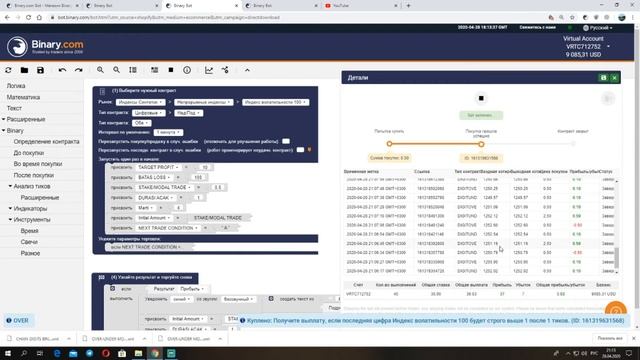This screenshot has height=360, width=640.
Task: Open the trading view network icon
Action: [225, 70]
